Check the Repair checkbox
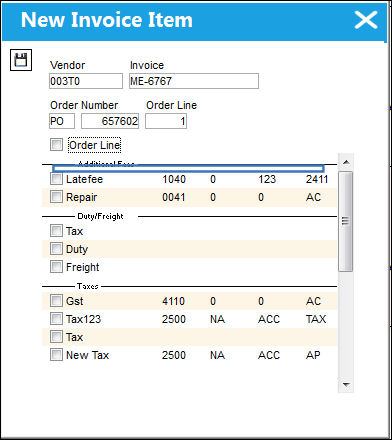The height and width of the screenshot is (440, 392). click(x=56, y=197)
